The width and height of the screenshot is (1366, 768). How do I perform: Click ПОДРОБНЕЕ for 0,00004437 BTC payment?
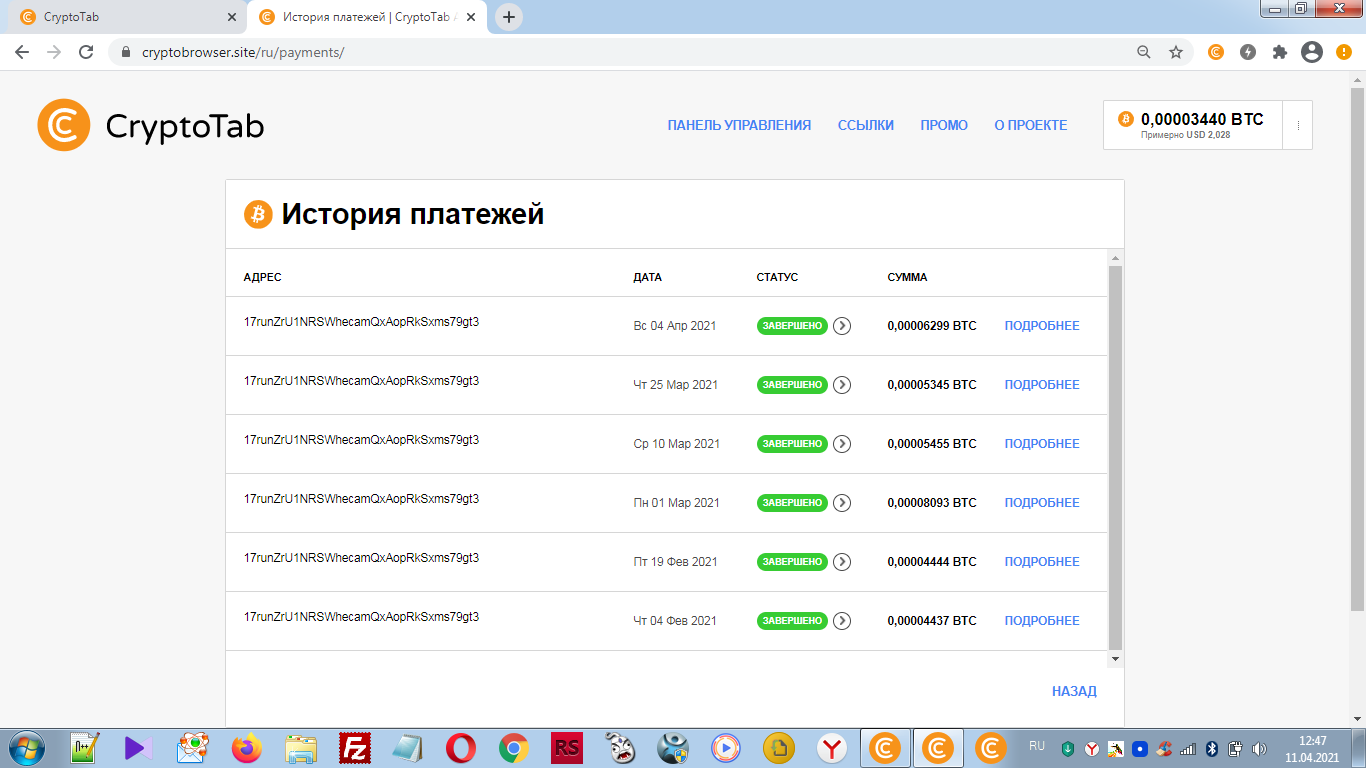tap(1042, 621)
